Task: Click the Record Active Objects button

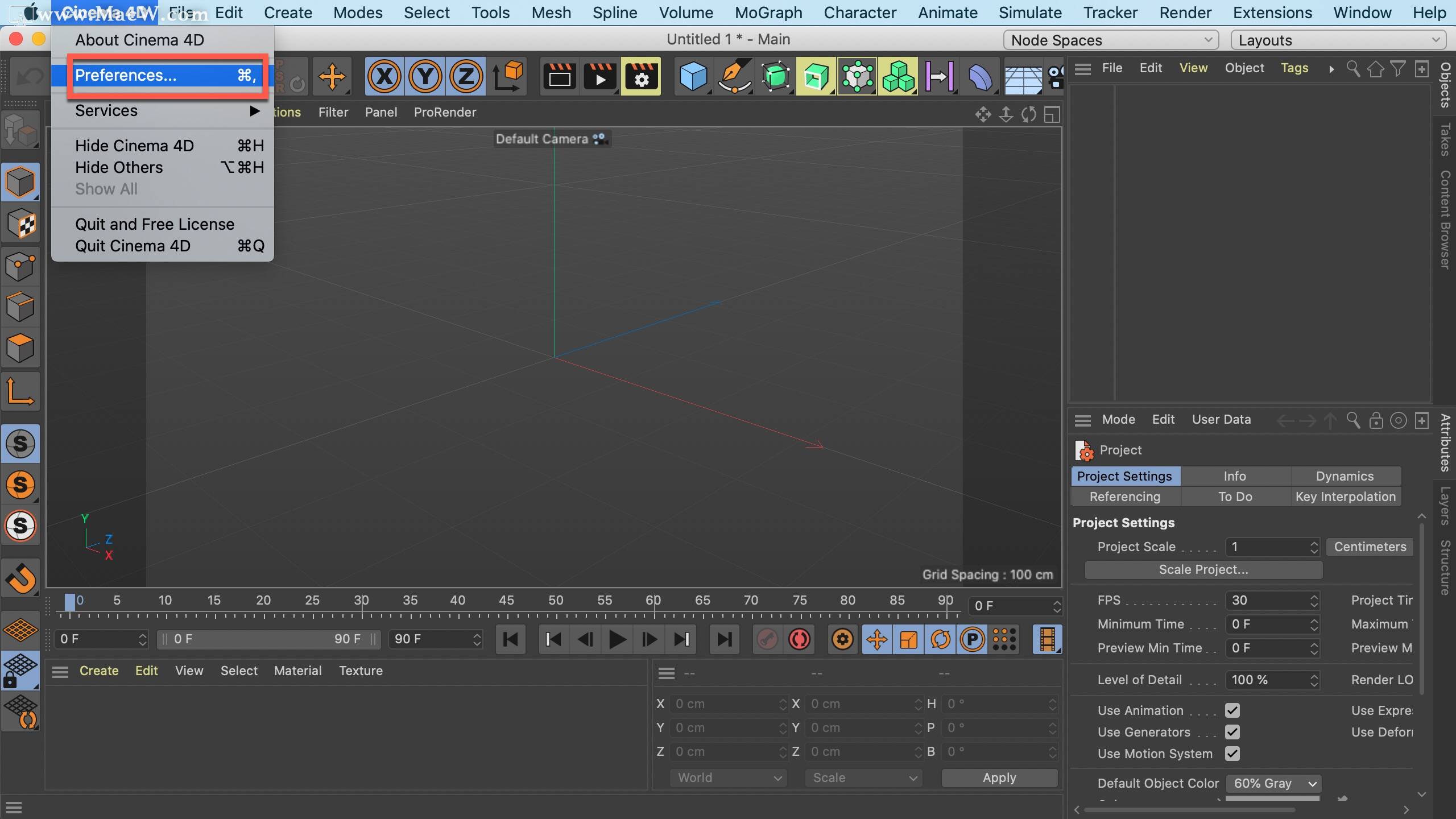Action: 767,639
